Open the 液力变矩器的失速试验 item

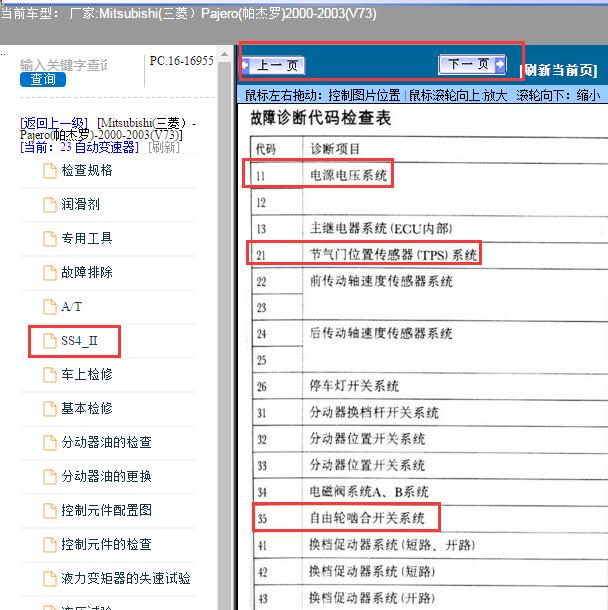coord(126,578)
